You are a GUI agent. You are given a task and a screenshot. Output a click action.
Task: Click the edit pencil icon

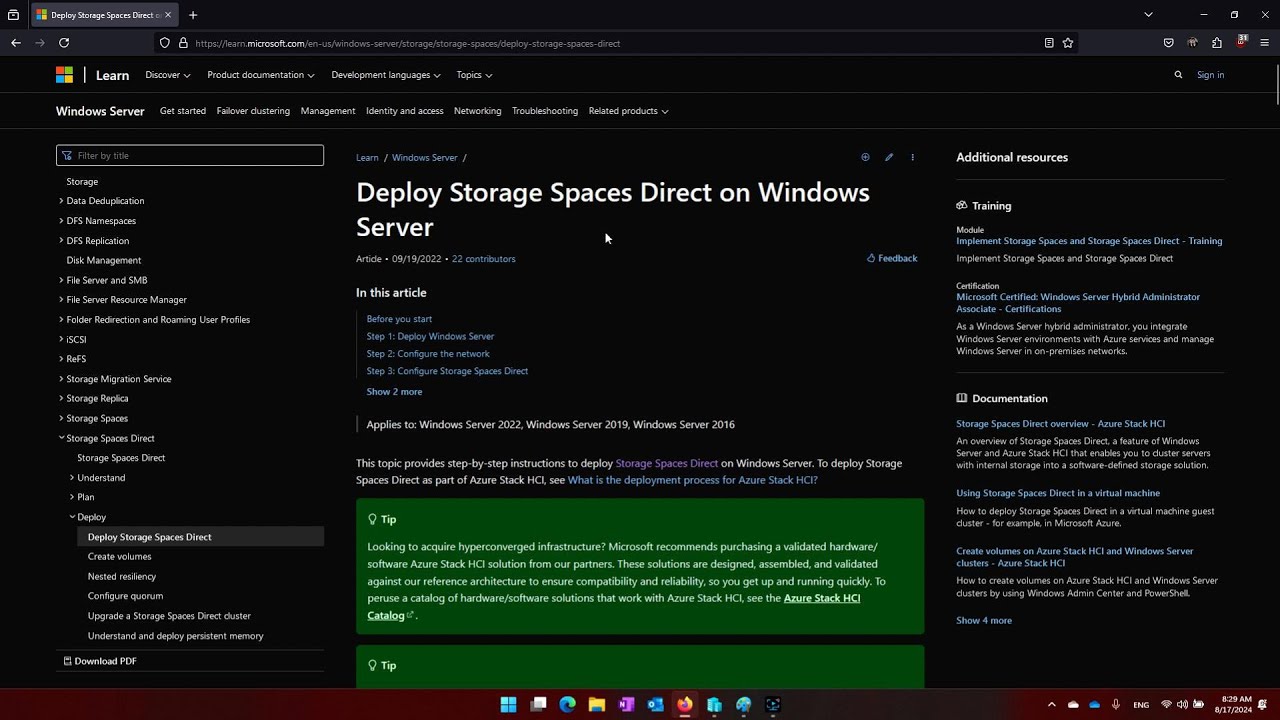(x=888, y=157)
